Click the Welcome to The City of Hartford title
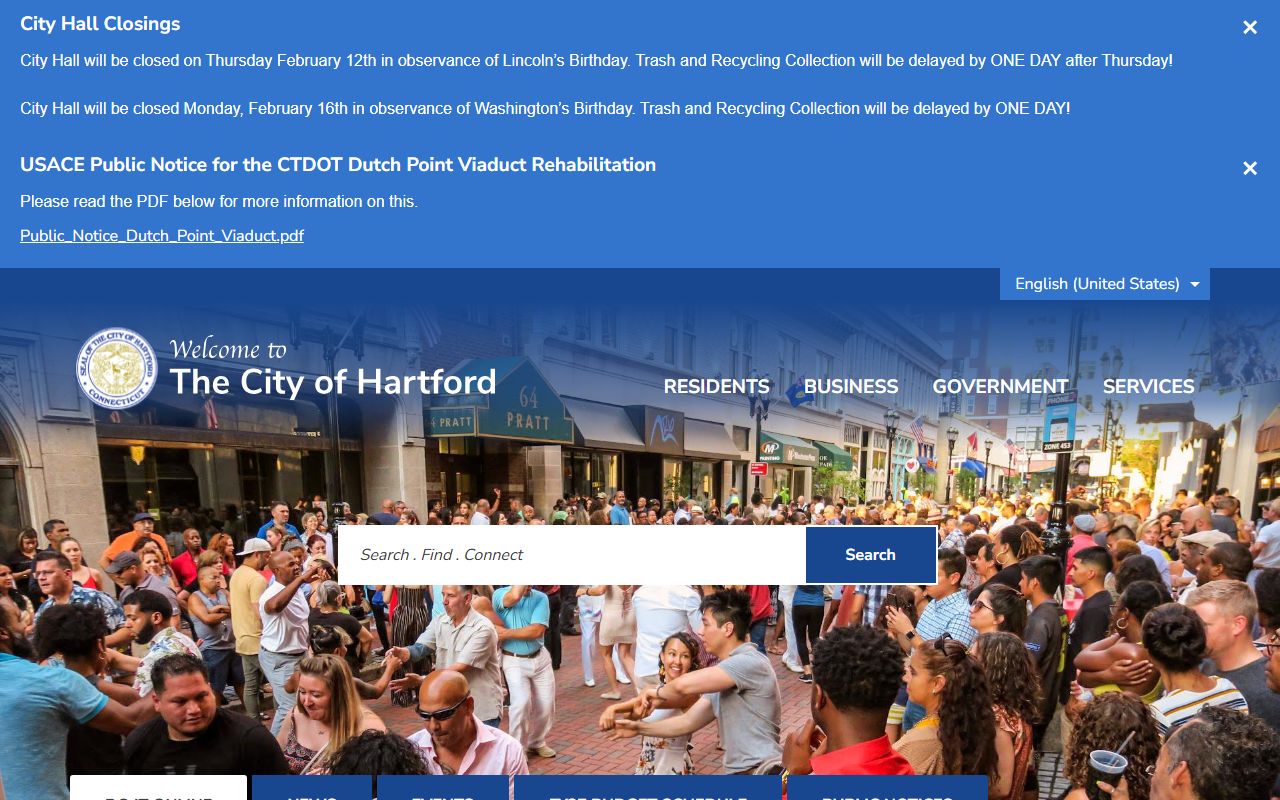This screenshot has height=800, width=1280. point(333,368)
